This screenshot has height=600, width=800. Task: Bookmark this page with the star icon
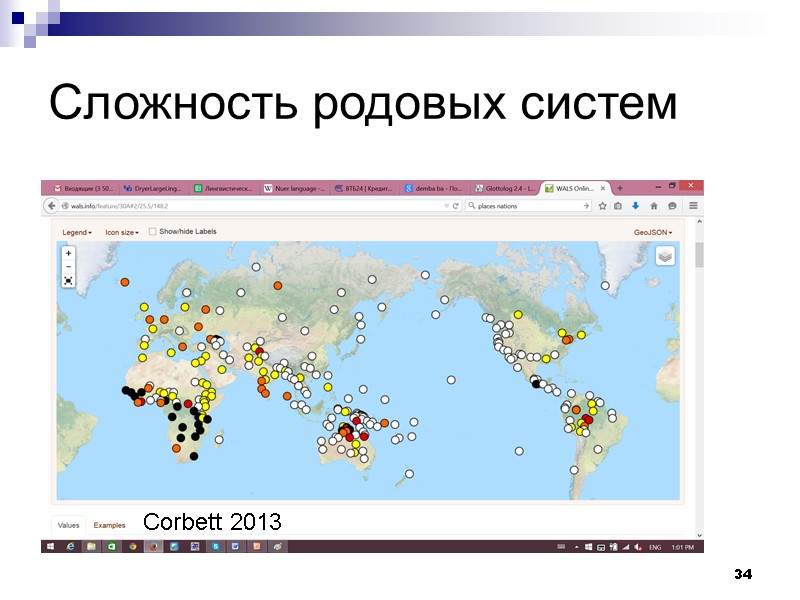coord(603,206)
